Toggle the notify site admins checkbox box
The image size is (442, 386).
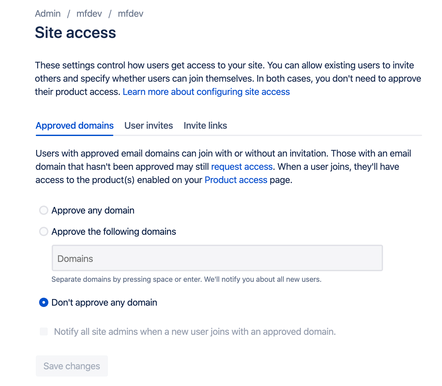click(x=44, y=331)
